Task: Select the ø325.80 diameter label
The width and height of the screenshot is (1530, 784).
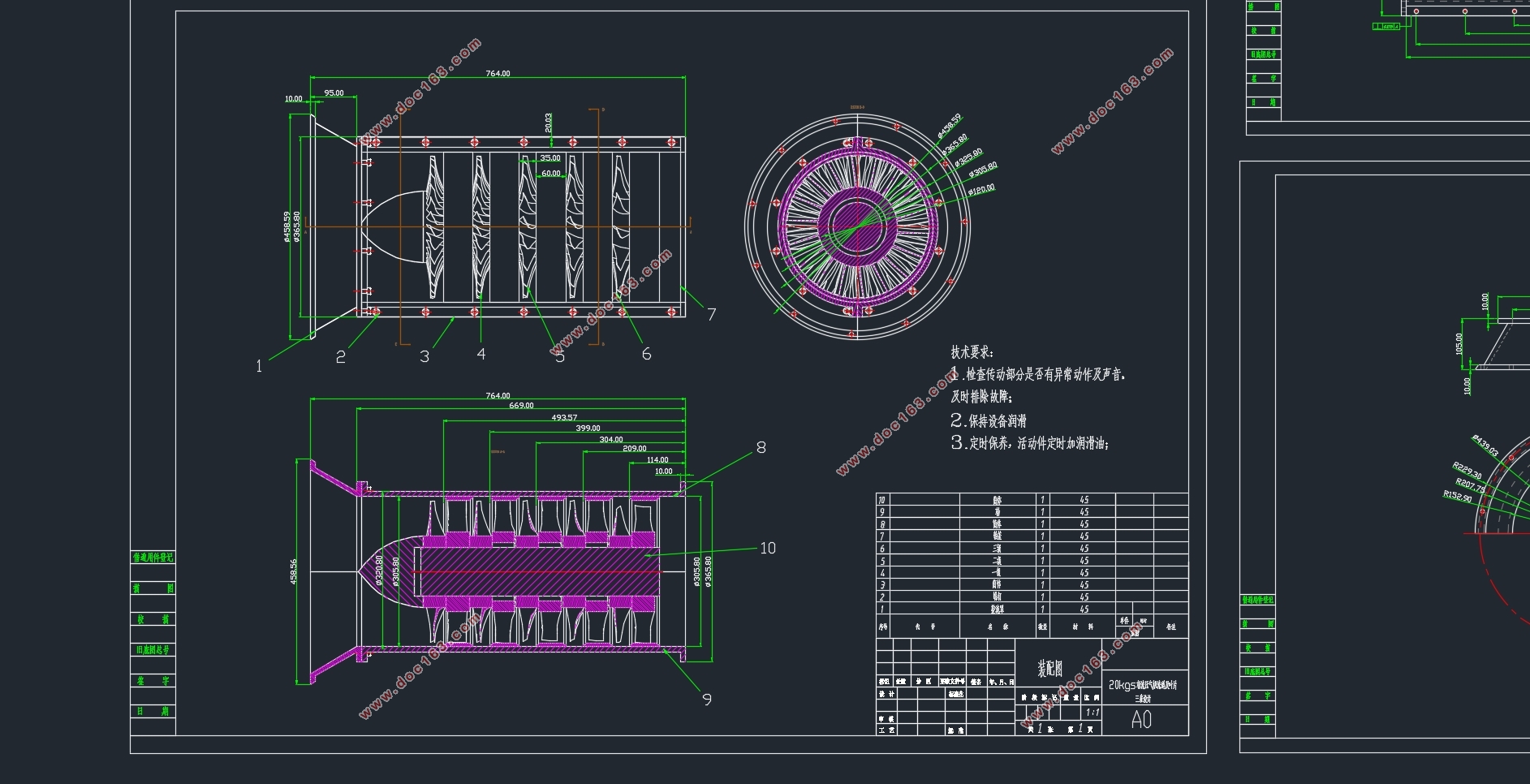Action: (x=969, y=157)
